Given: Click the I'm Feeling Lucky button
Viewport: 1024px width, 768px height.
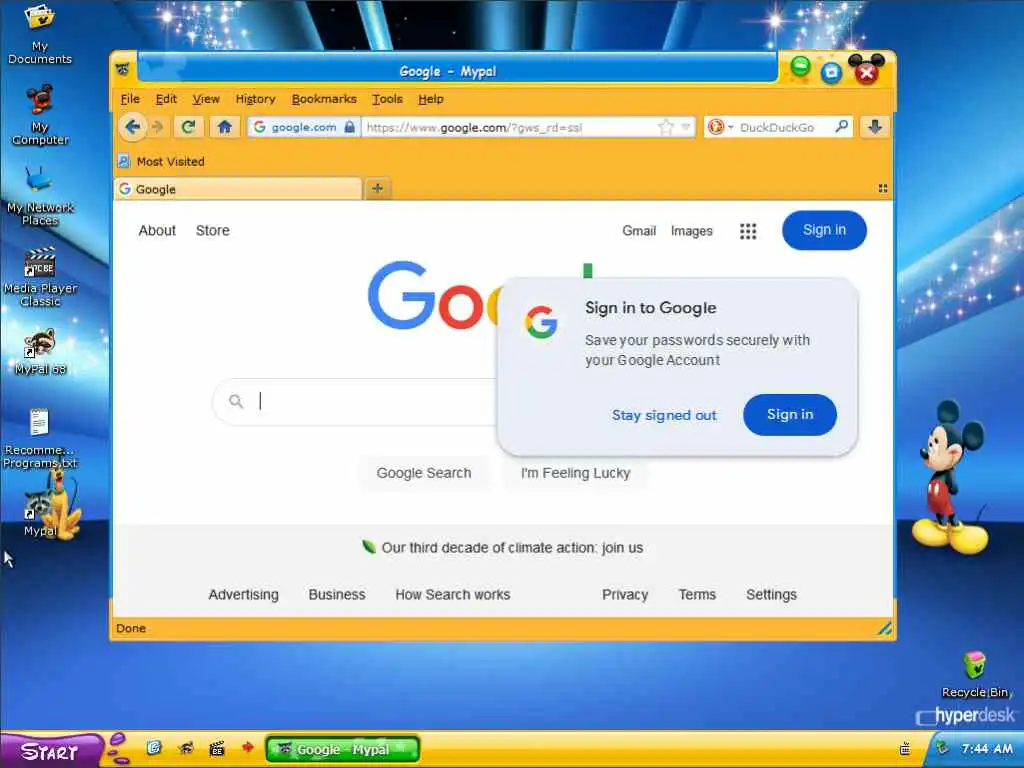Looking at the screenshot, I should point(575,473).
